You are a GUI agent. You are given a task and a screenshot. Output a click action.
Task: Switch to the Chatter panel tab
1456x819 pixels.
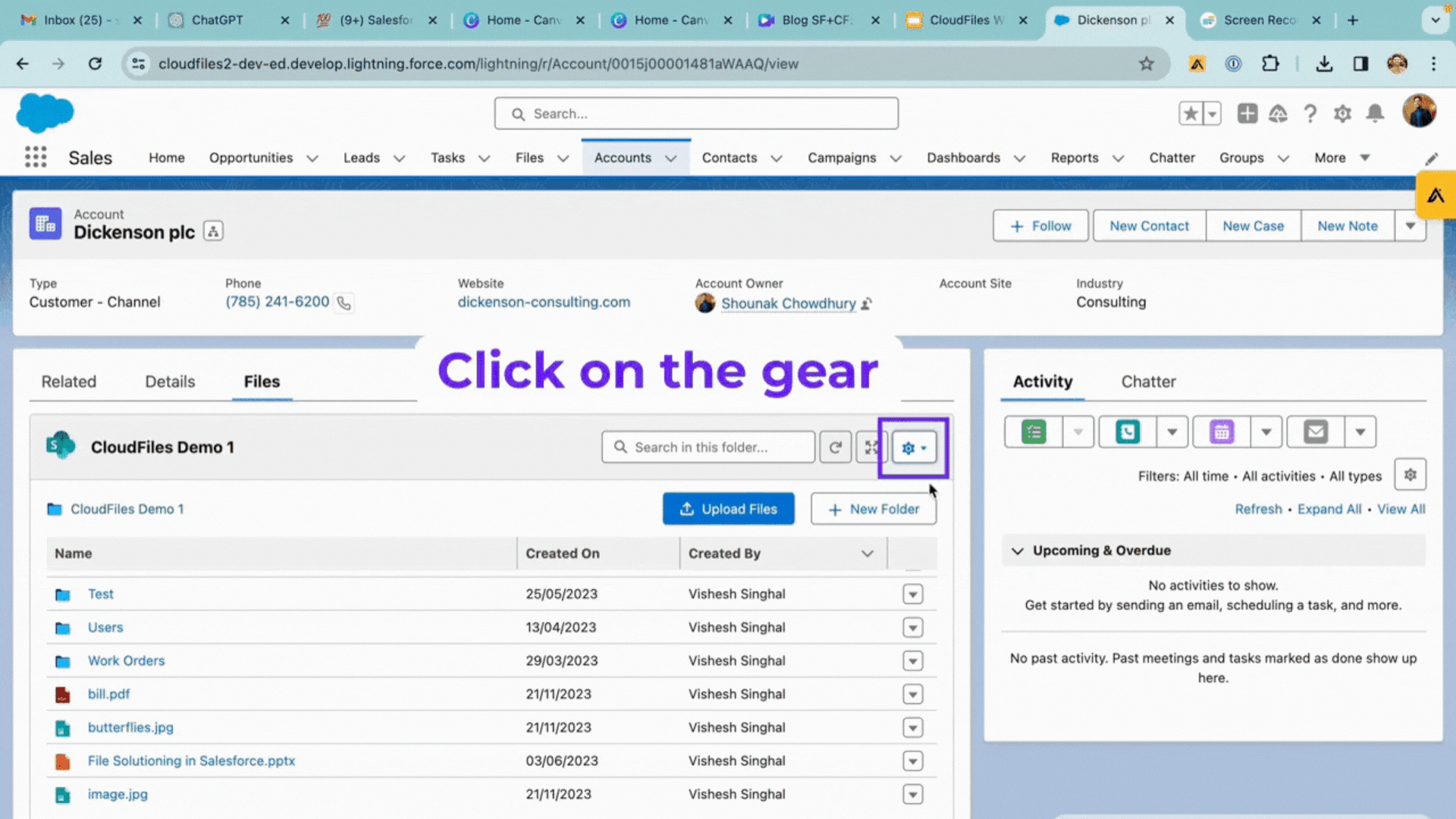[x=1148, y=381]
